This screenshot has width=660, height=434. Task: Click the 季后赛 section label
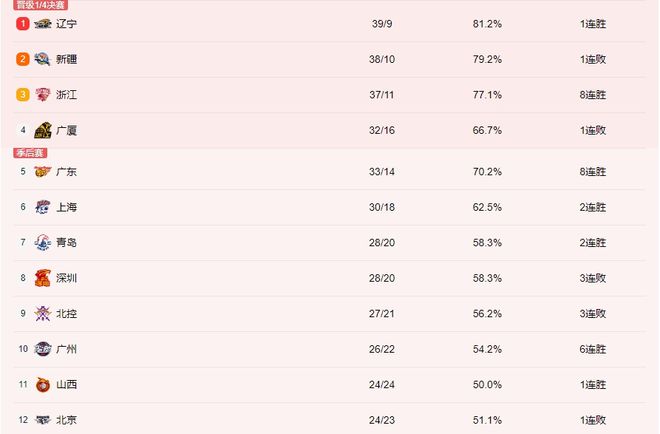click(x=30, y=153)
